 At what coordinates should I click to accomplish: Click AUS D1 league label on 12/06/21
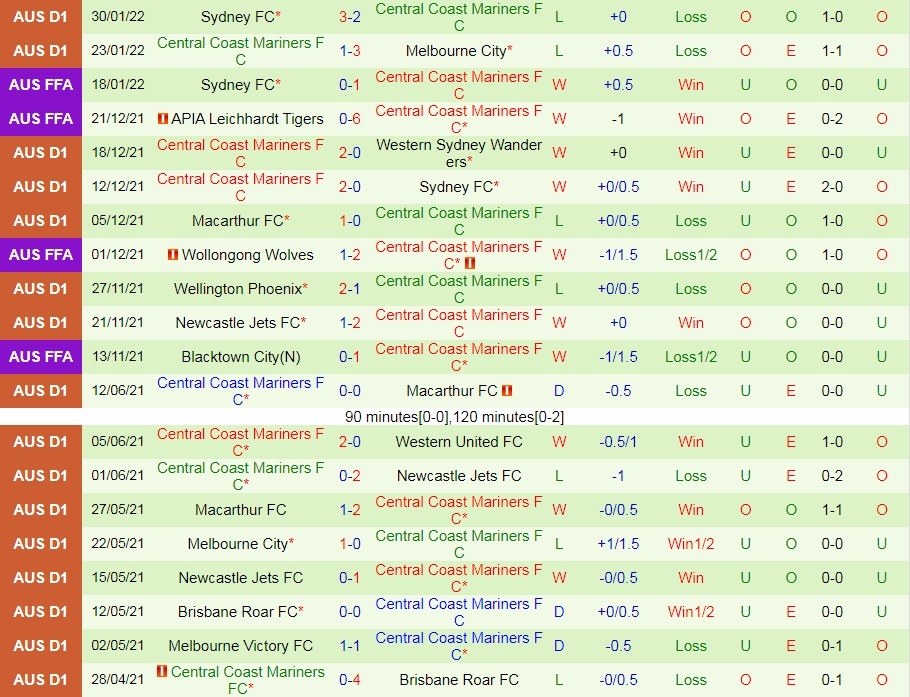pyautogui.click(x=41, y=391)
